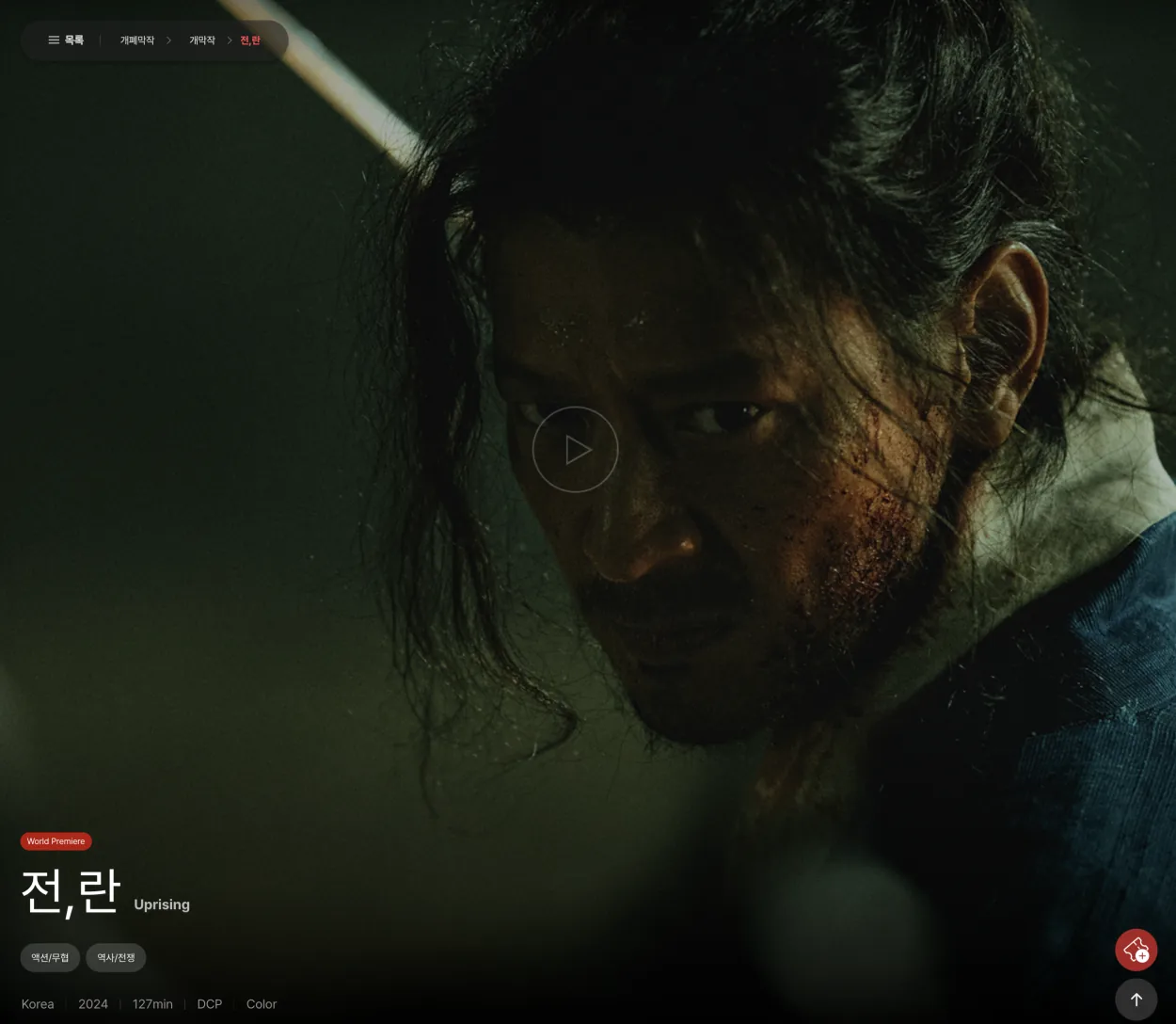Open the 역사/전쟁 genre tag
1176x1024 pixels.
[x=116, y=958]
